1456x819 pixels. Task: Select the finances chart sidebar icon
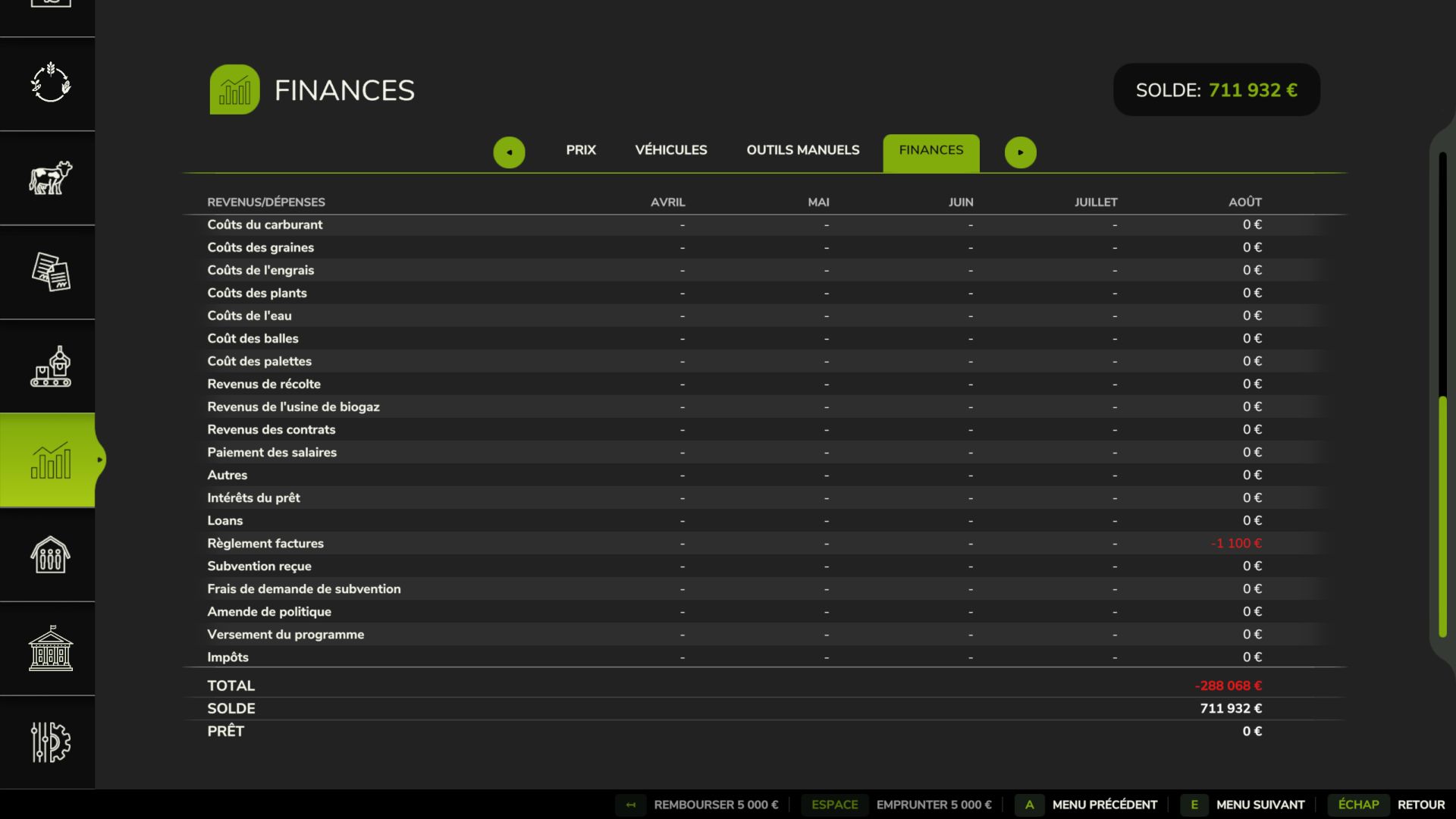(50, 460)
